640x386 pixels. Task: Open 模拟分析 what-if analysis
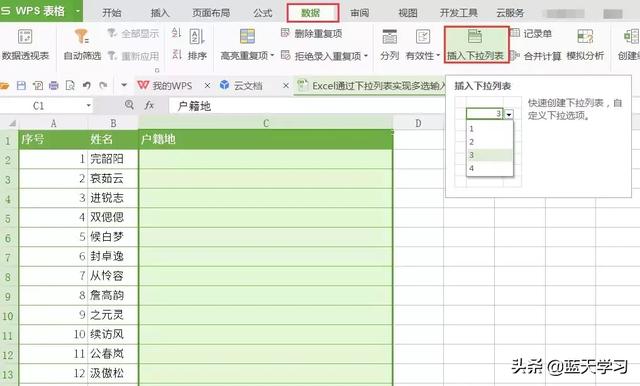[x=585, y=44]
